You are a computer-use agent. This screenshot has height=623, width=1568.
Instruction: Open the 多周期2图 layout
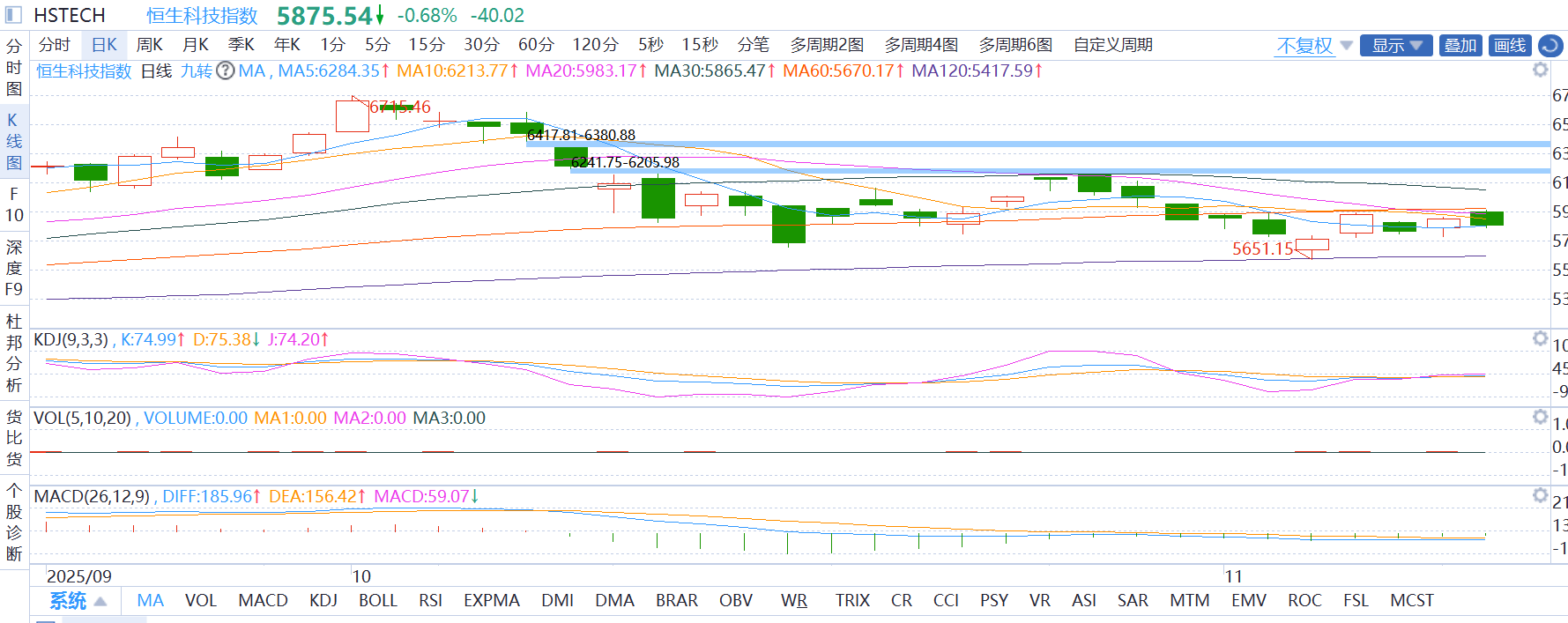(827, 45)
